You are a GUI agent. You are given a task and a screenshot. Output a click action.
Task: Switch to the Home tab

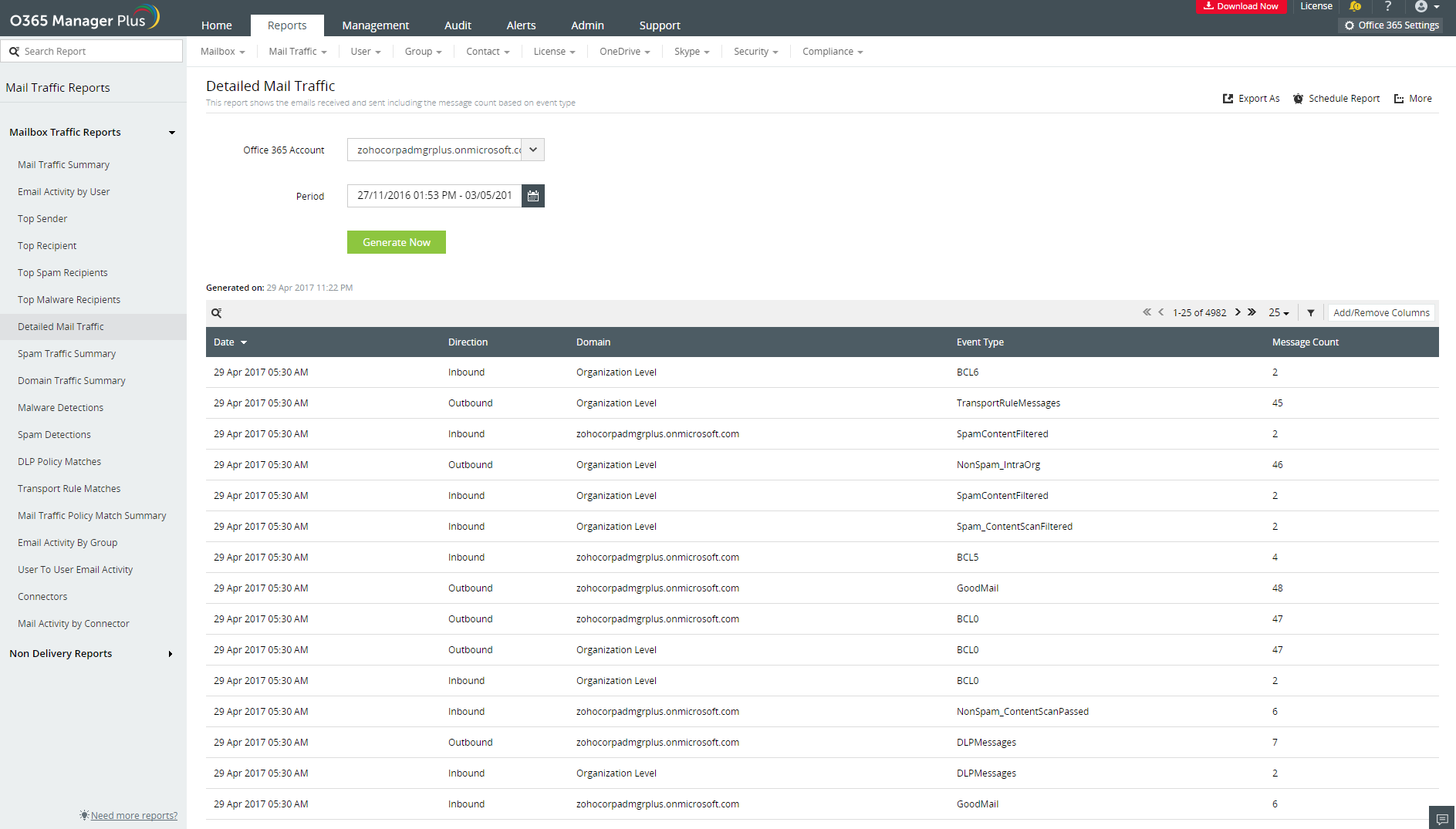click(217, 25)
